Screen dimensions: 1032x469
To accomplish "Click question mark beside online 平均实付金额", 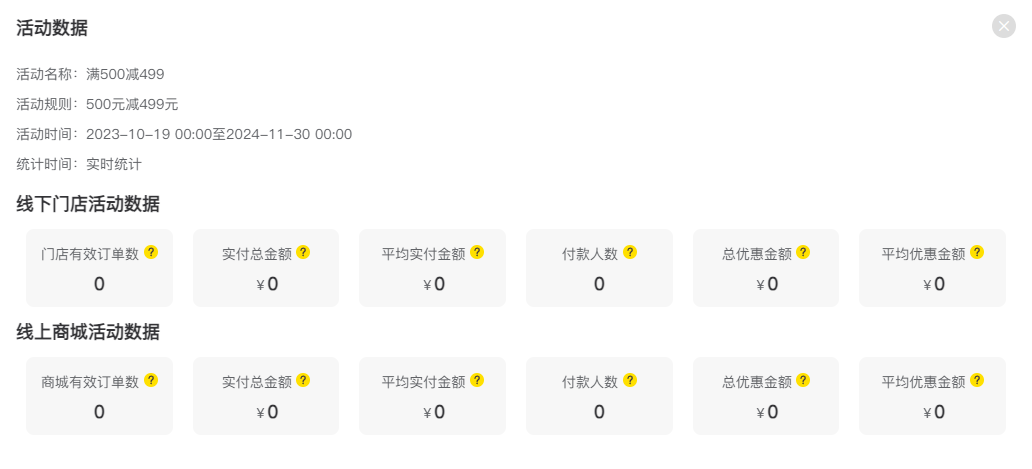I will [477, 380].
